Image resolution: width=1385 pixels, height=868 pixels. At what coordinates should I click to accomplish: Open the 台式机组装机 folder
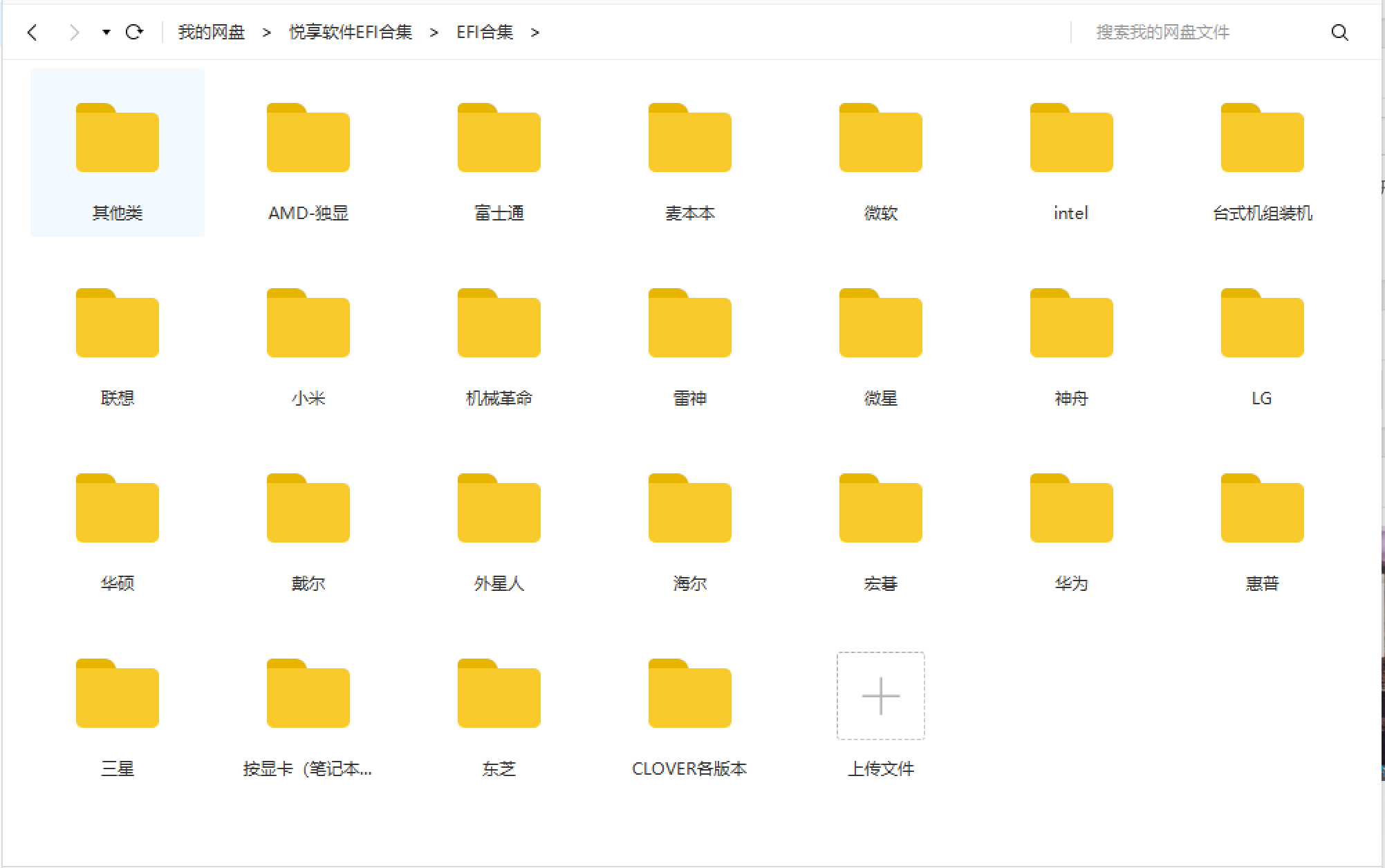1262,138
